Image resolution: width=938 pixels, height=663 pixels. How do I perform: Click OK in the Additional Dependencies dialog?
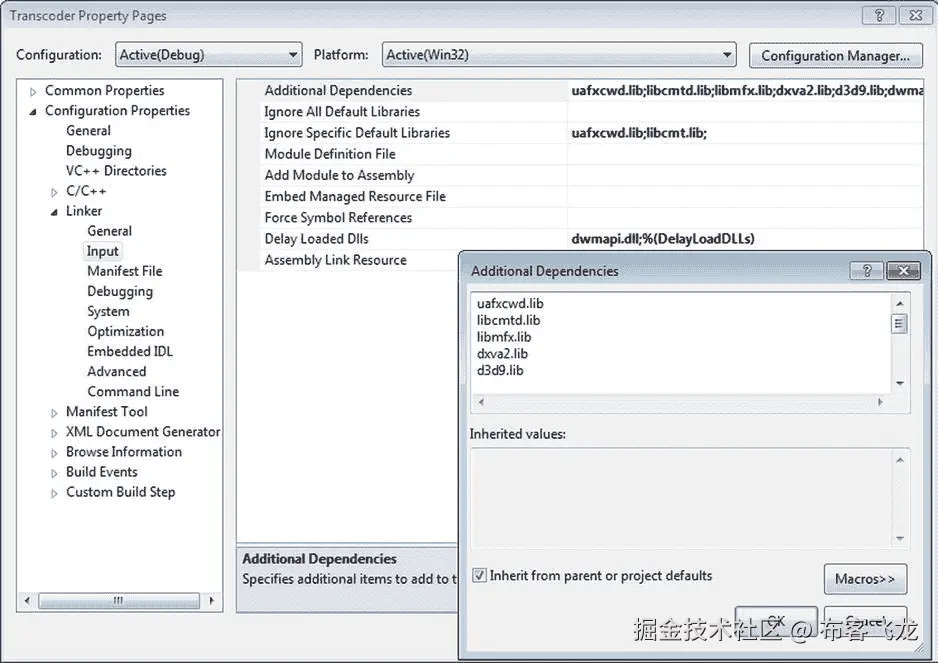(x=776, y=619)
